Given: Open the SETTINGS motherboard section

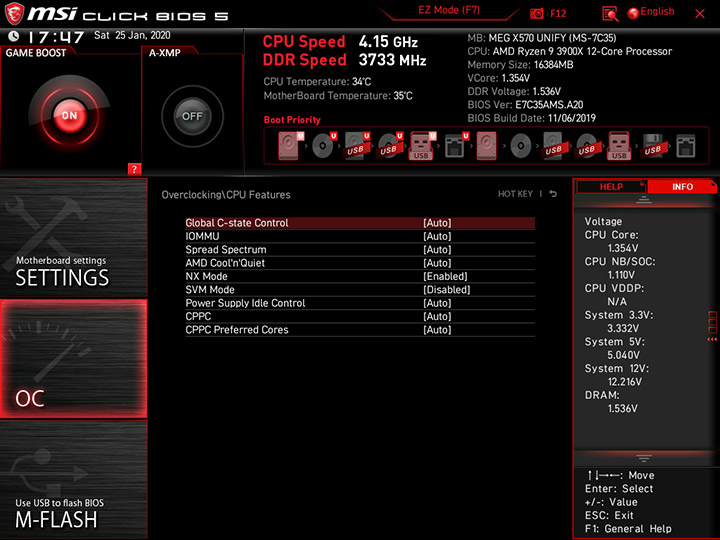Looking at the screenshot, I should [73, 237].
